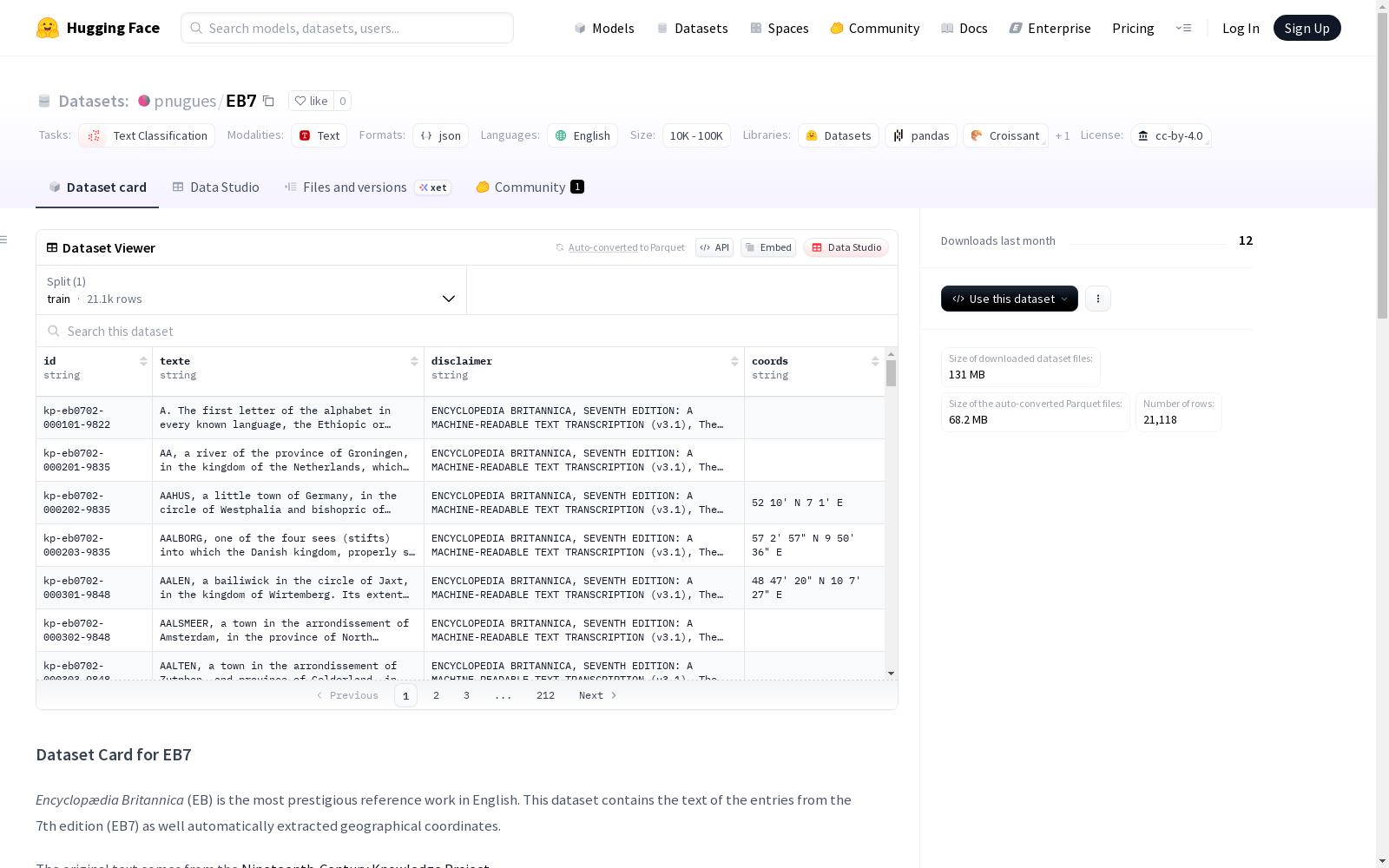This screenshot has height=868, width=1389.
Task: Open Community in top navigation
Action: click(875, 28)
